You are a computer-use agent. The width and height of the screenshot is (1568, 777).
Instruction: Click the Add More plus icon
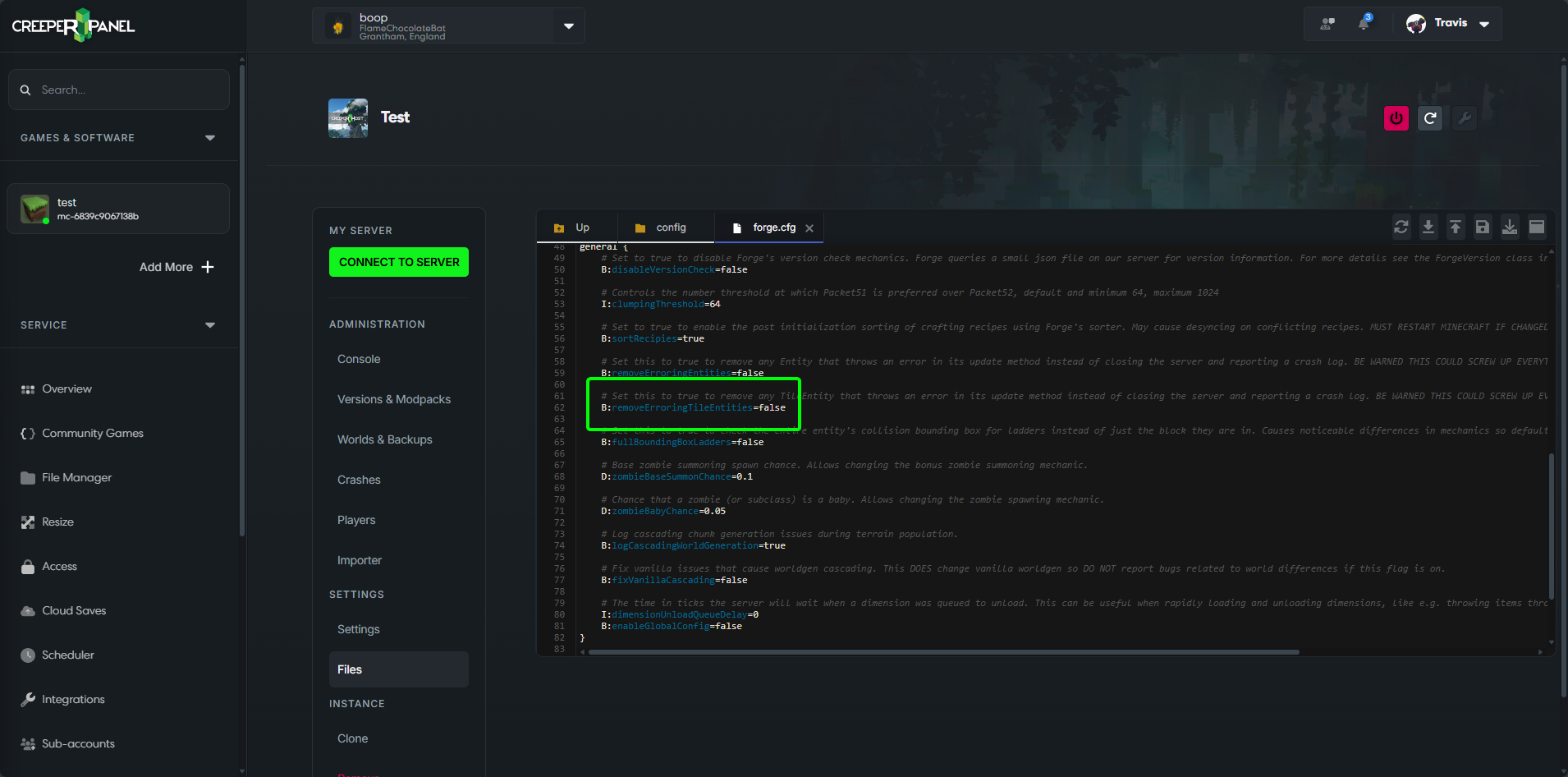coord(208,267)
